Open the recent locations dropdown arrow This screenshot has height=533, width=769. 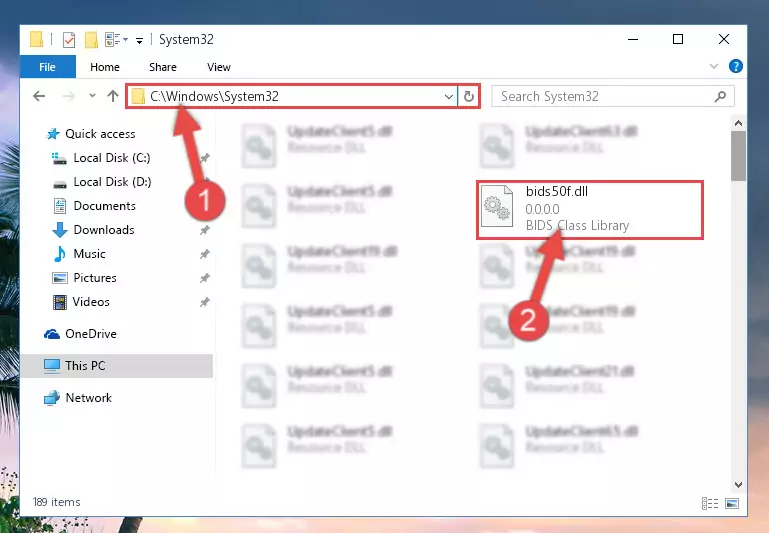[x=92, y=96]
